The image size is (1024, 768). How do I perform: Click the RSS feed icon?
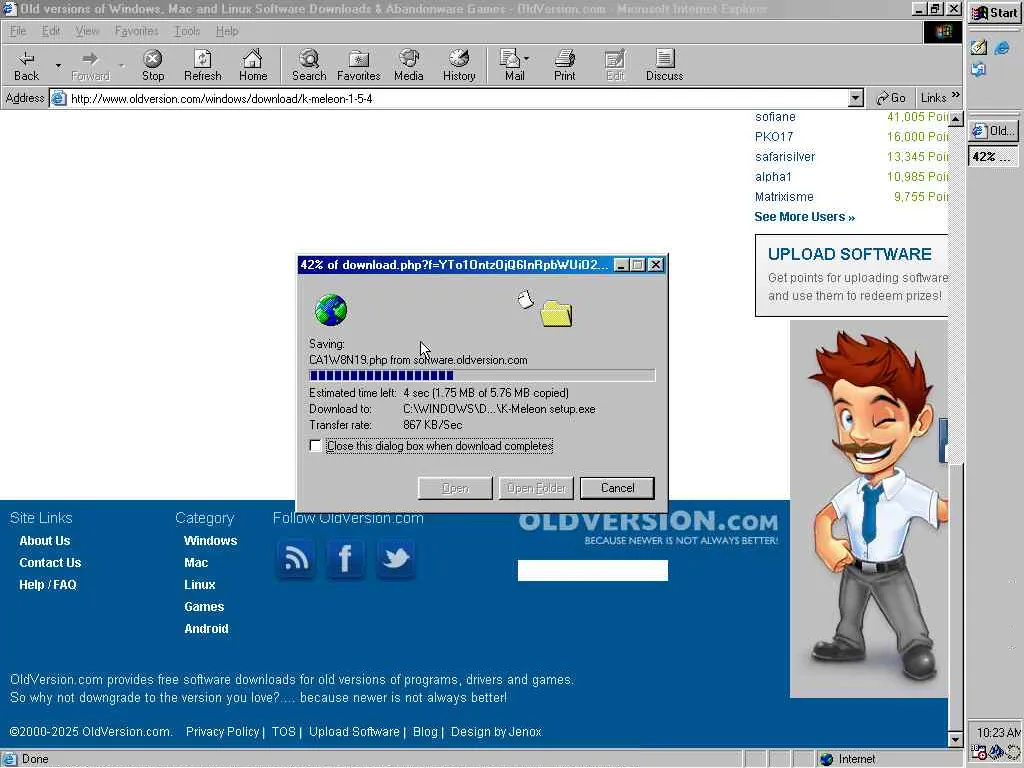(x=296, y=559)
